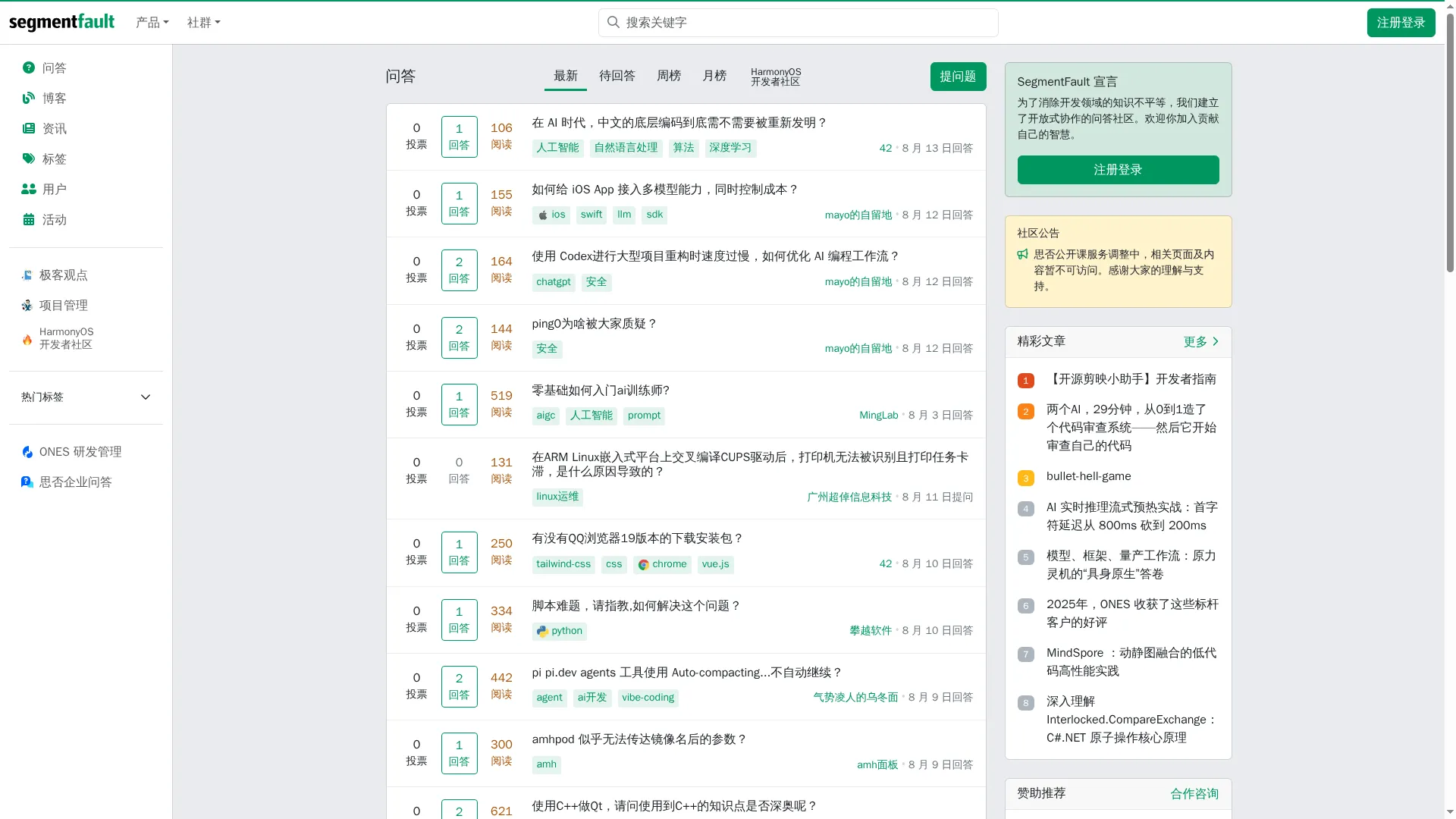Open the linux运维 tag
Screen dimensions: 1456x819
tap(557, 497)
